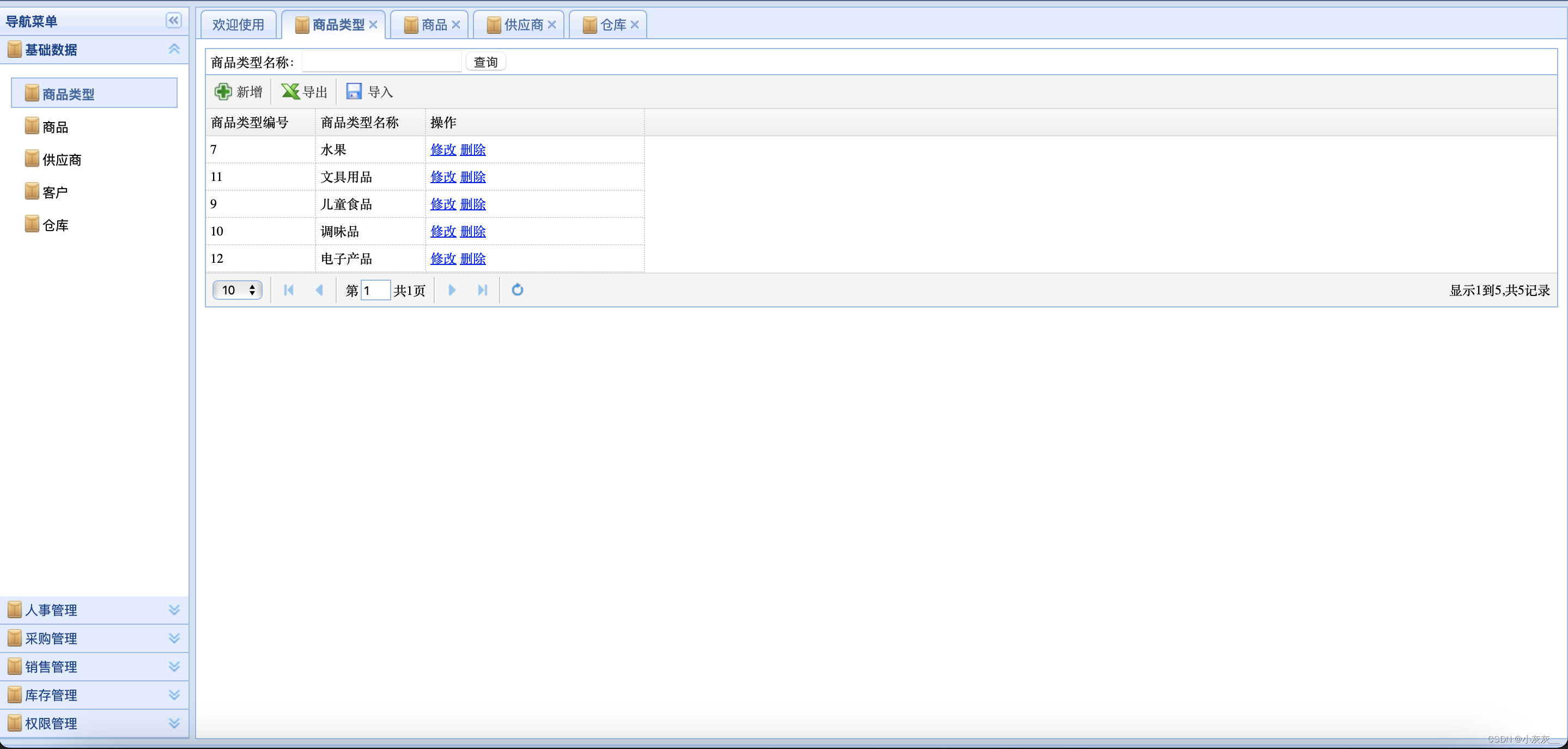The height and width of the screenshot is (749, 1568).
Task: Click the 商品类型名称 search input
Action: click(x=382, y=62)
